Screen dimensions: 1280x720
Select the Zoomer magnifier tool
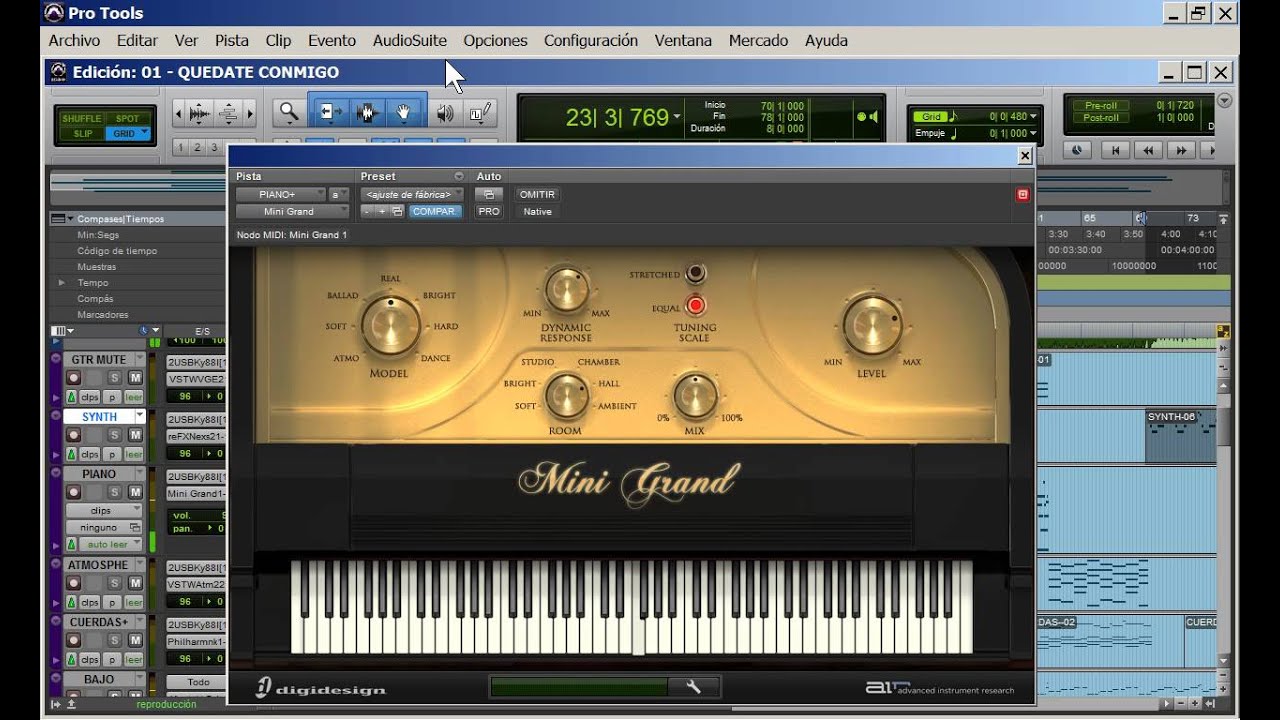(289, 113)
